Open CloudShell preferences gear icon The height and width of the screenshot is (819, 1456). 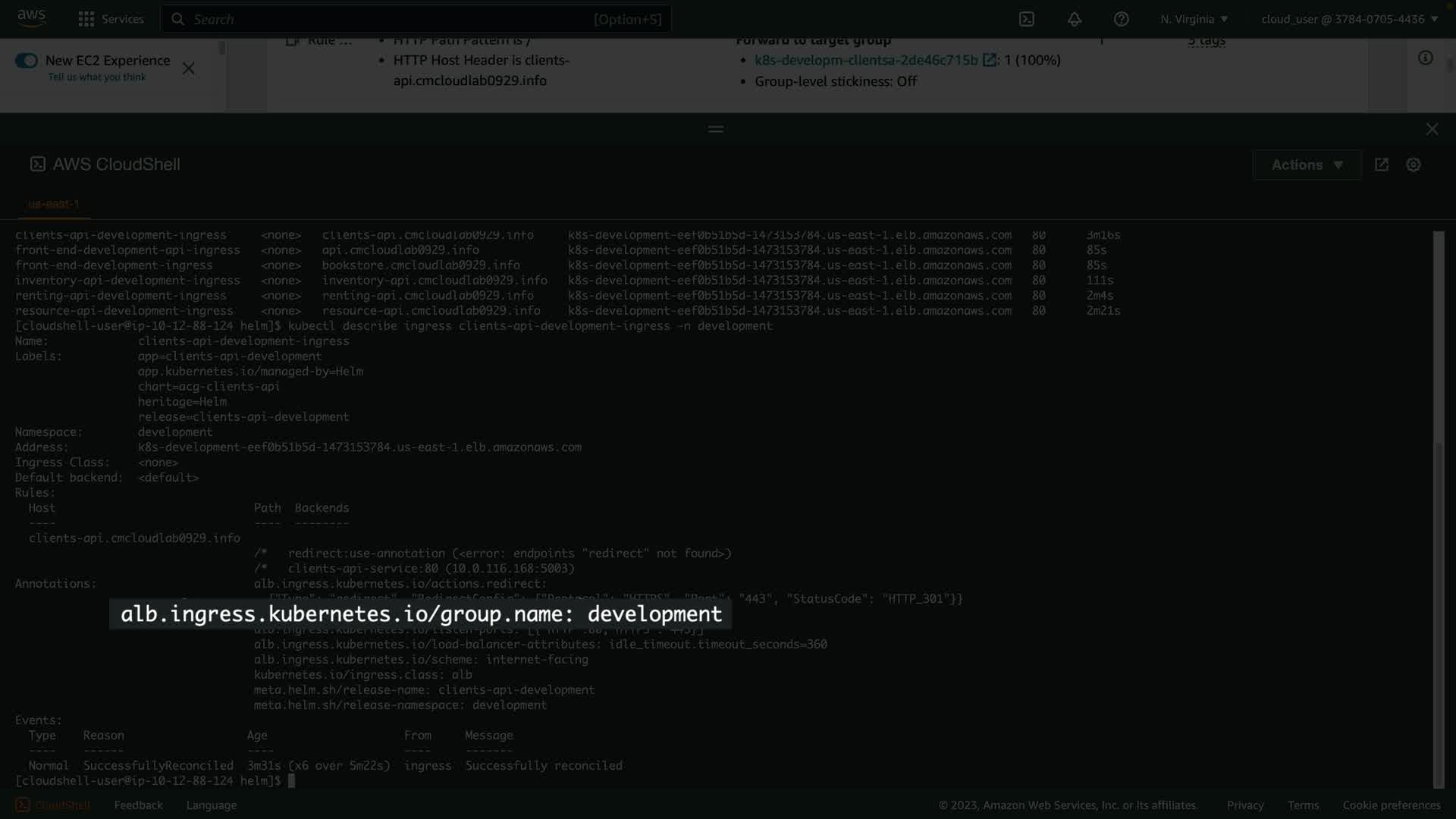click(1414, 165)
